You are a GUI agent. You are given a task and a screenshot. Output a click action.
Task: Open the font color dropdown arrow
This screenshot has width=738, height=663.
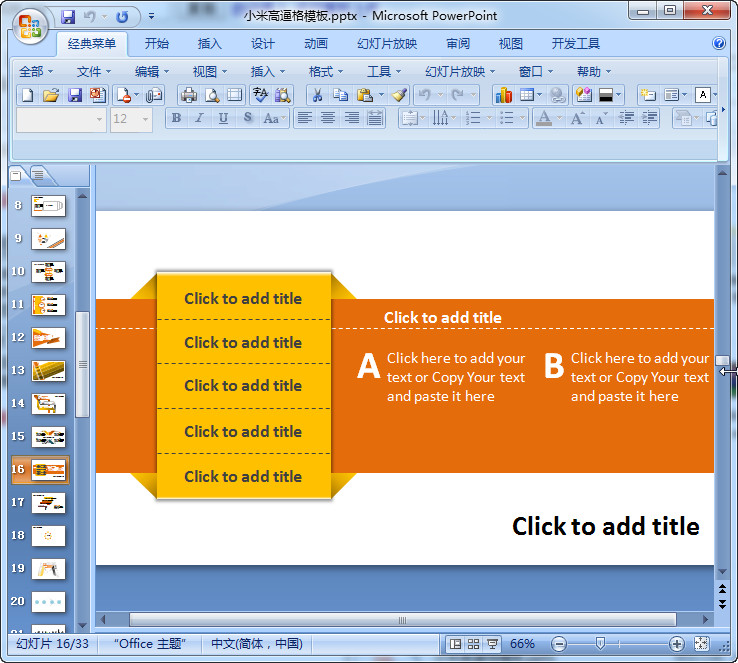click(x=559, y=119)
